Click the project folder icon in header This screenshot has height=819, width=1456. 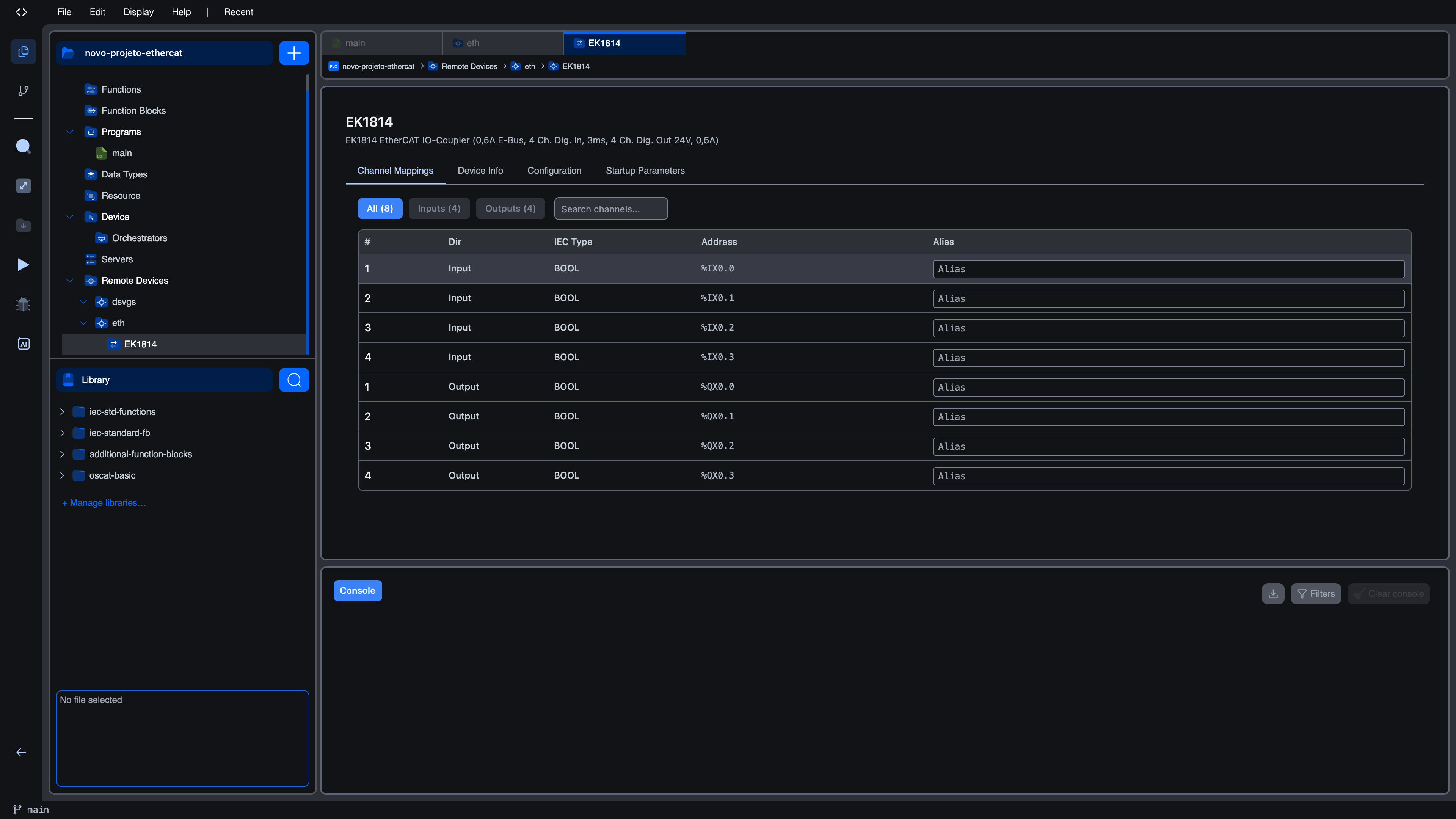pos(68,53)
